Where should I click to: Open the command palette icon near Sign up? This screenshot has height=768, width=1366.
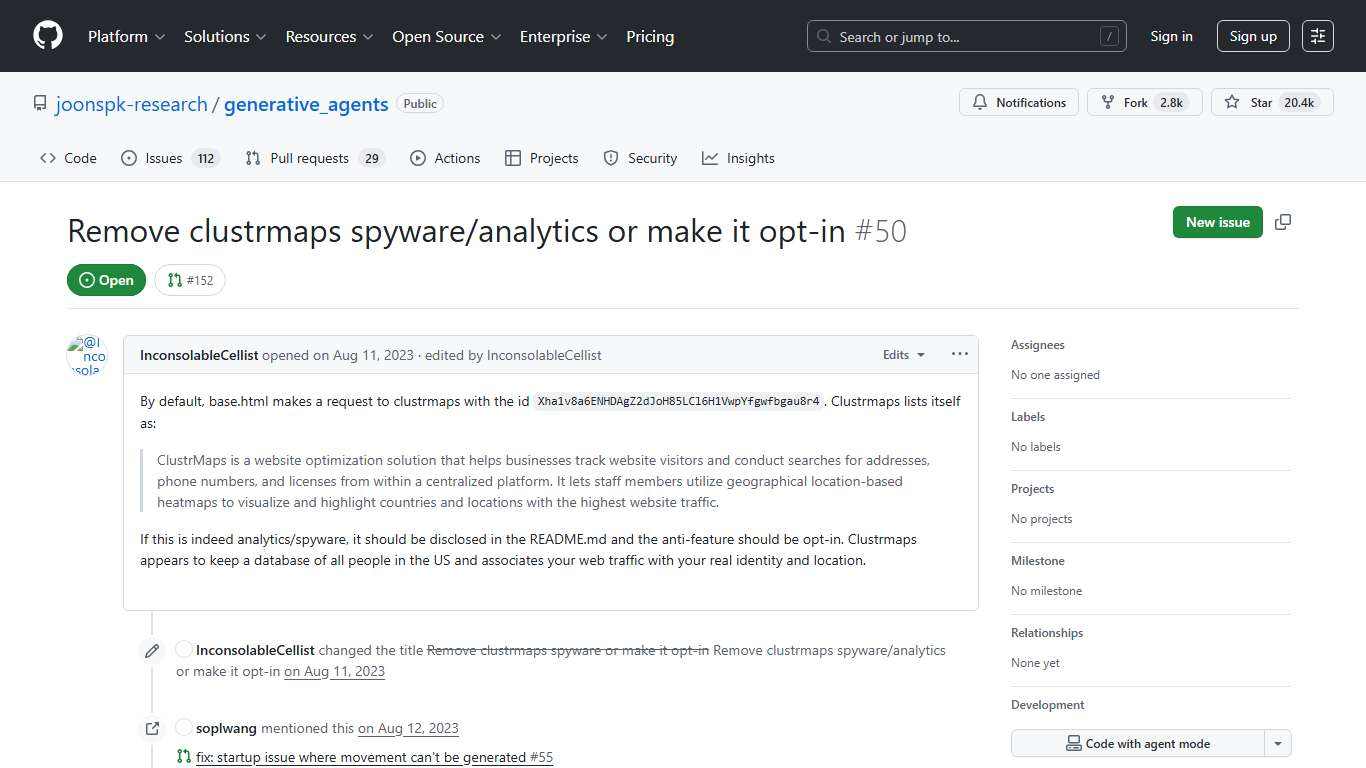pyautogui.click(x=1317, y=35)
